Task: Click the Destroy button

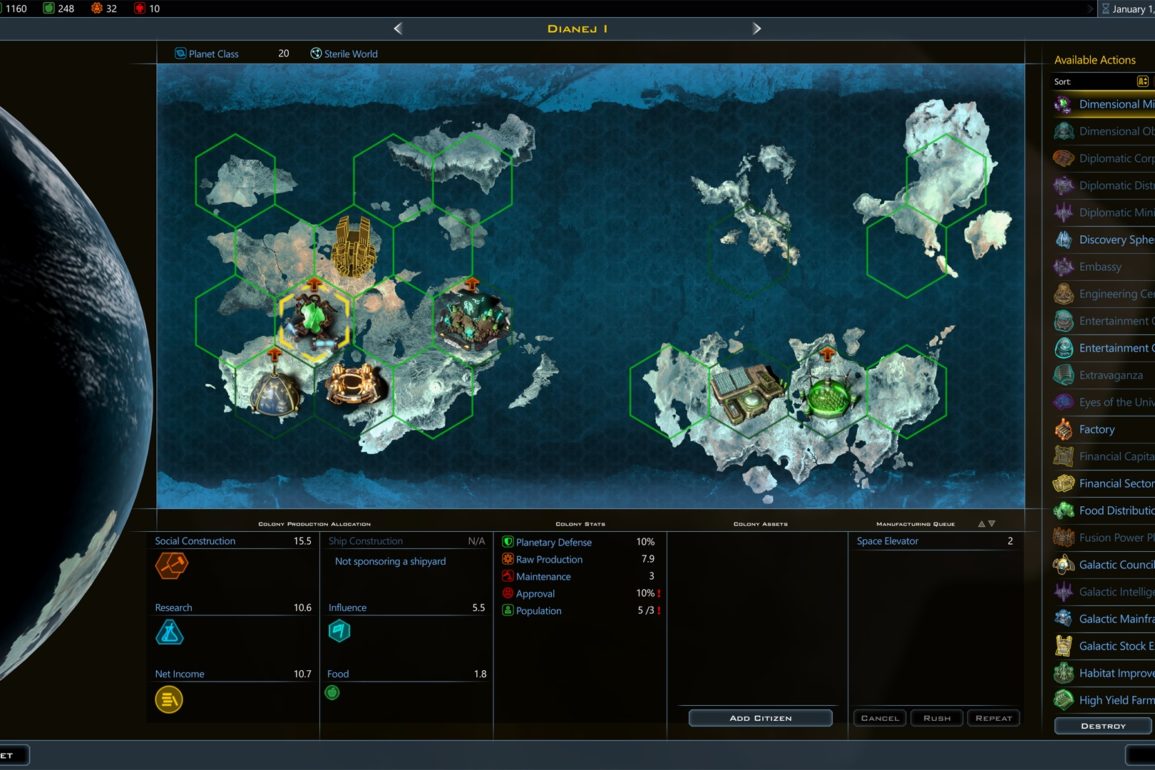Action: pyautogui.click(x=1103, y=726)
